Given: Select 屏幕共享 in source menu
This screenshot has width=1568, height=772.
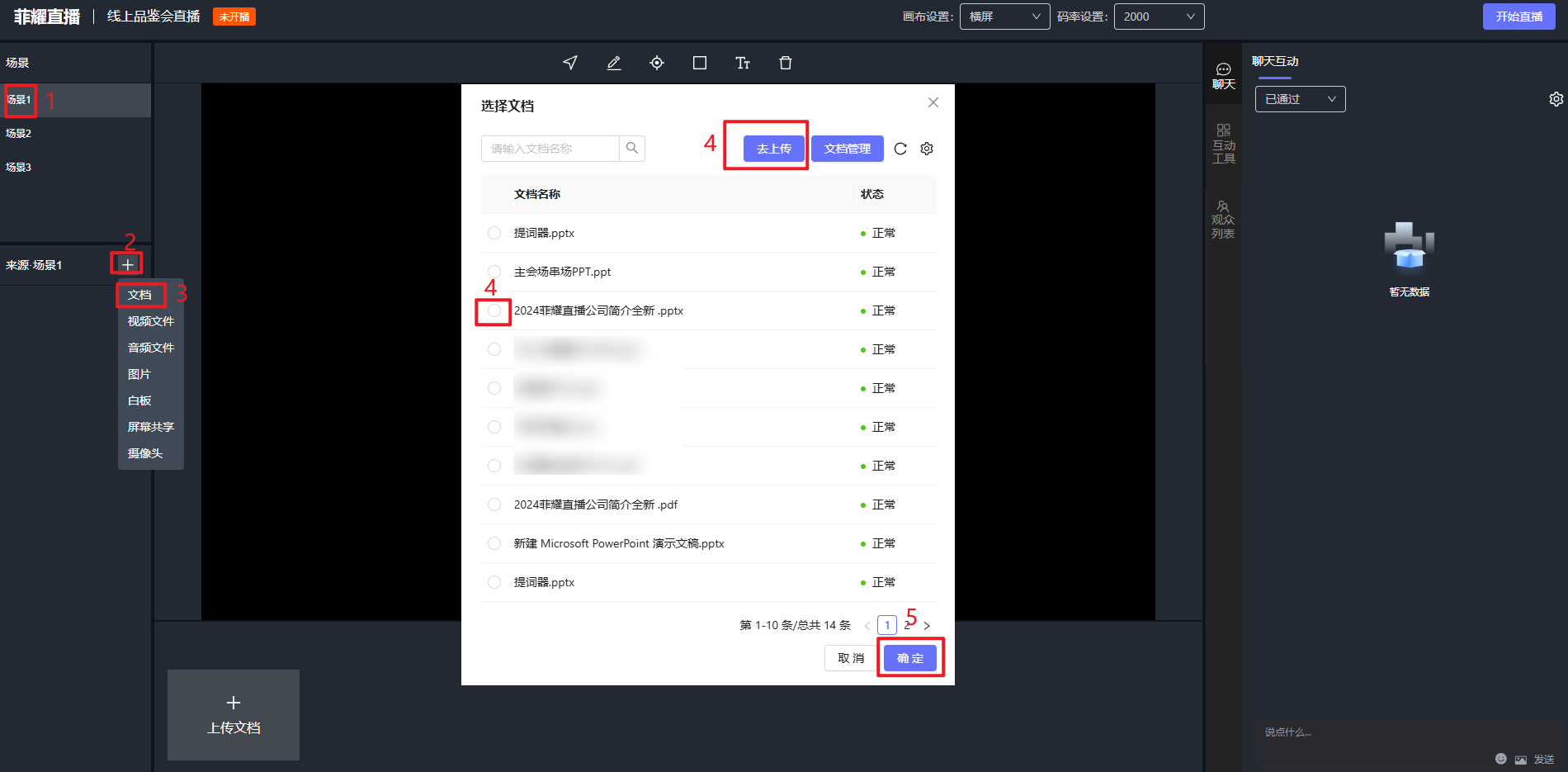Looking at the screenshot, I should [151, 427].
